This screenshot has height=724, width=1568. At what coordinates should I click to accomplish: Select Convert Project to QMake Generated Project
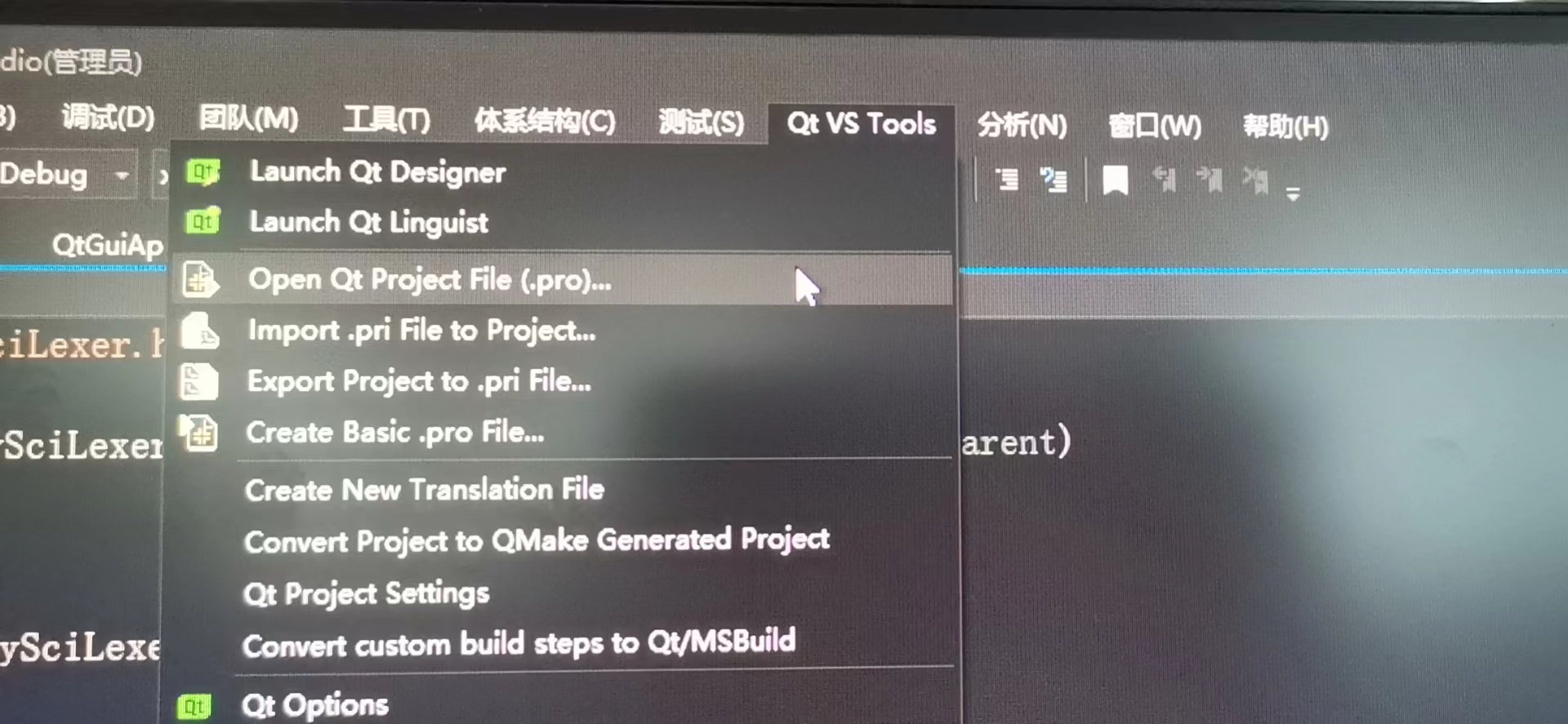(x=537, y=540)
